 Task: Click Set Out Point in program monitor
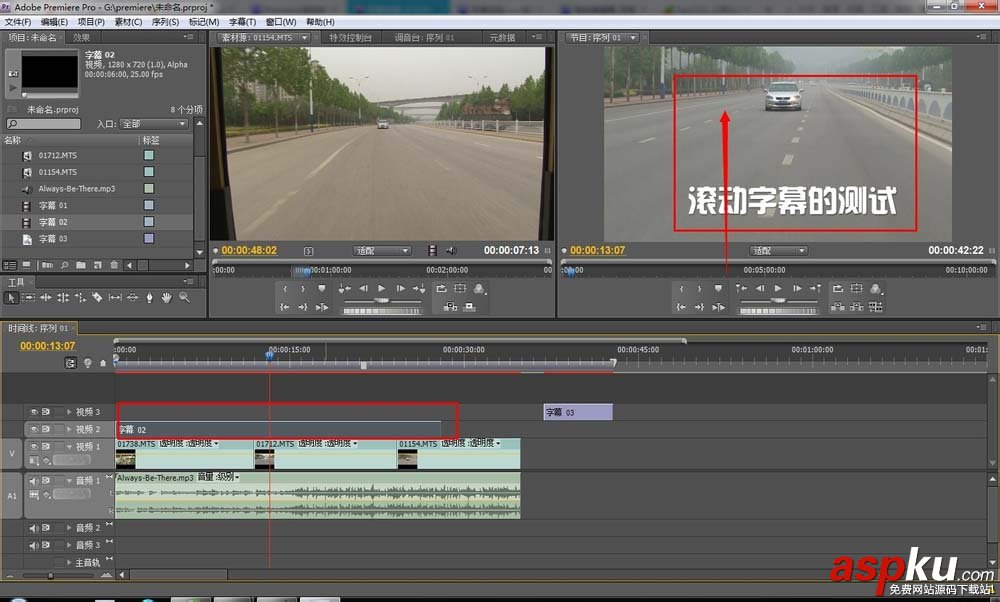(x=700, y=288)
